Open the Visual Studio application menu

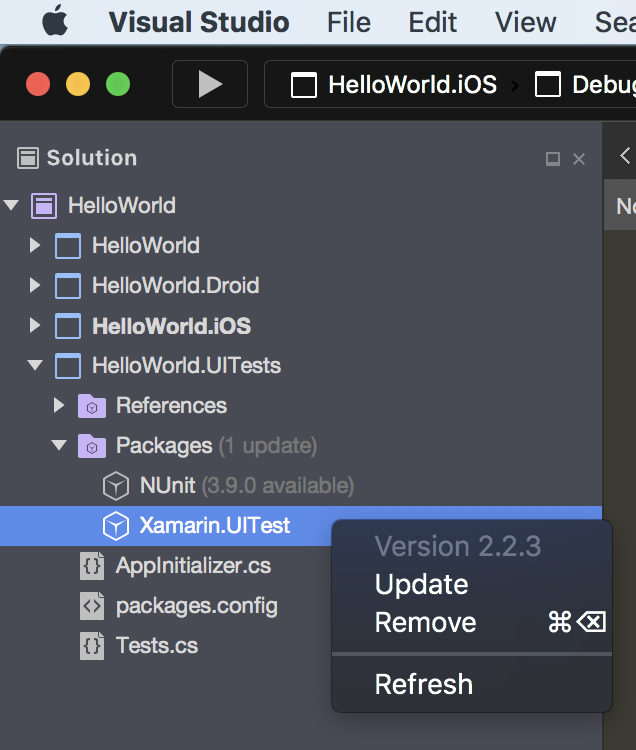[199, 22]
